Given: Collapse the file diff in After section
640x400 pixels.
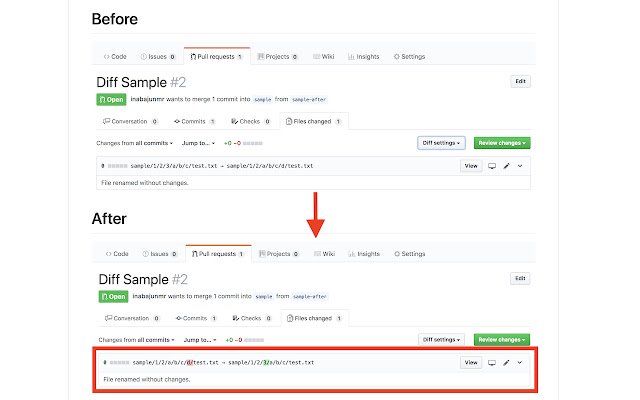Looking at the screenshot, I should pos(520,362).
